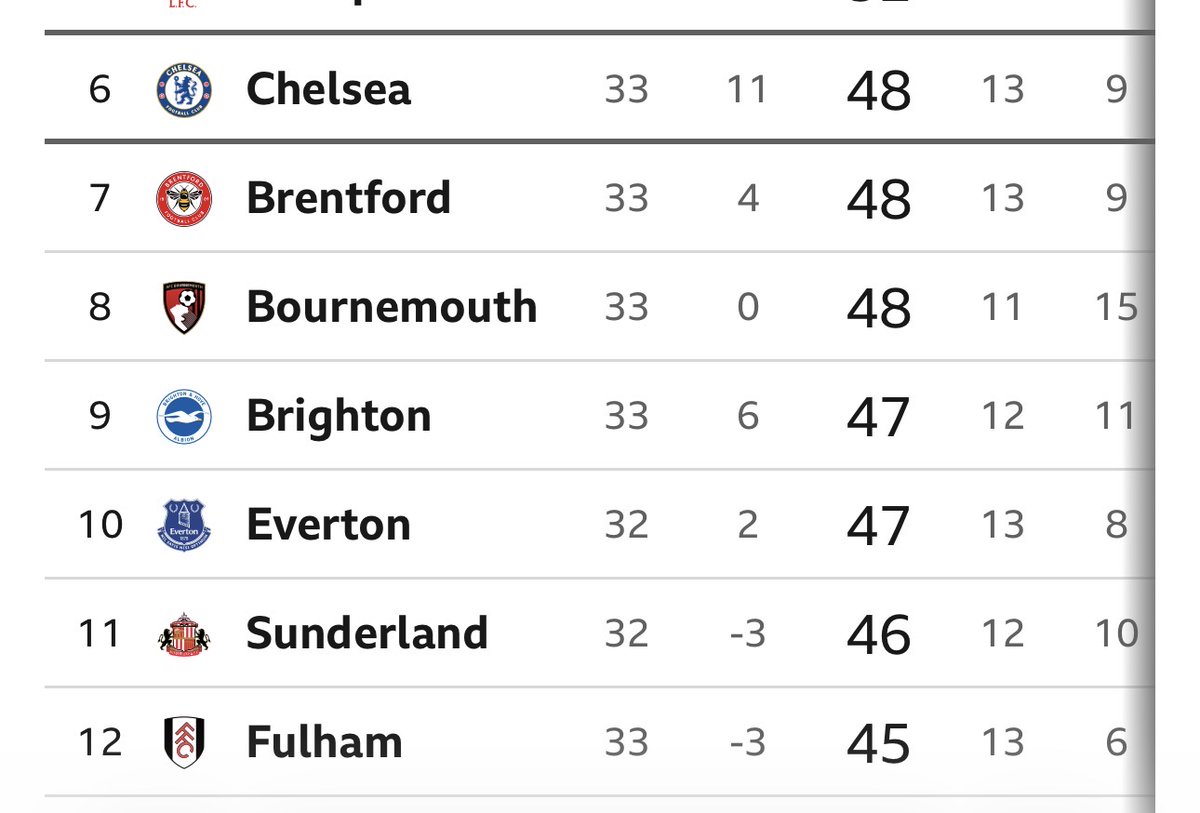The image size is (1200, 813).
Task: Click Chelsea's 48 points value
Action: pos(878,90)
